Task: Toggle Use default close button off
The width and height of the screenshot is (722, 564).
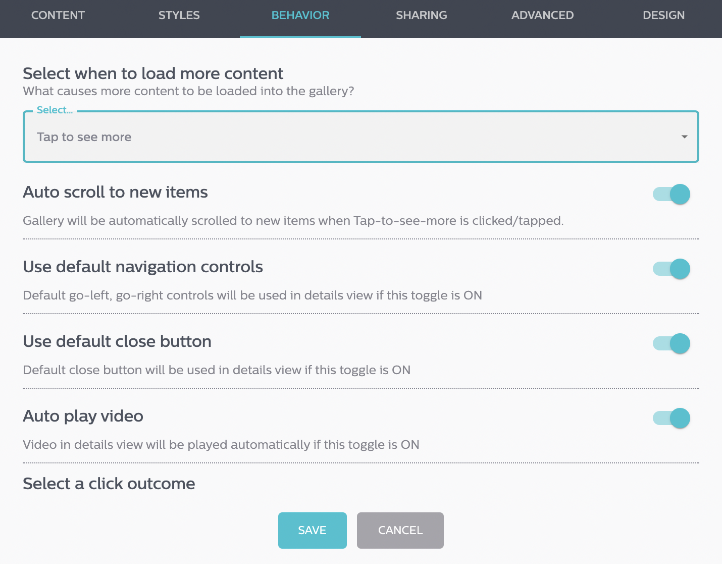Action: (671, 343)
